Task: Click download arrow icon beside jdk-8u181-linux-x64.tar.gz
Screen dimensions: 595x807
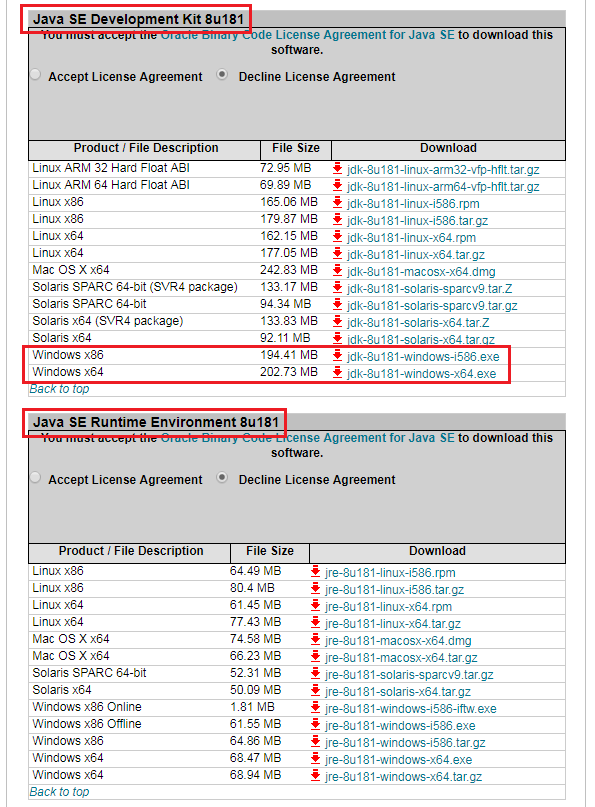Action: click(x=338, y=253)
